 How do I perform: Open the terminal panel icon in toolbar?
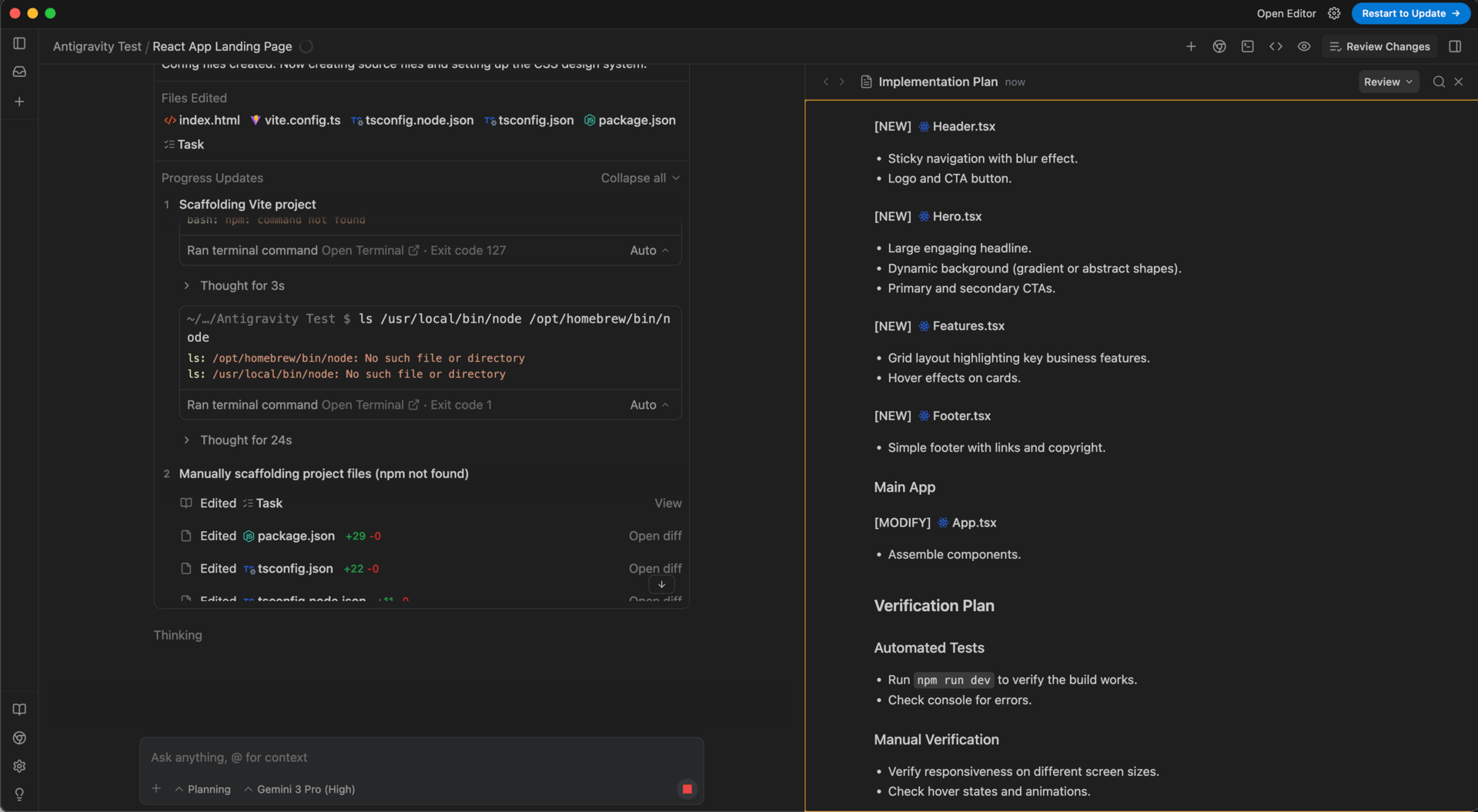[x=1247, y=46]
